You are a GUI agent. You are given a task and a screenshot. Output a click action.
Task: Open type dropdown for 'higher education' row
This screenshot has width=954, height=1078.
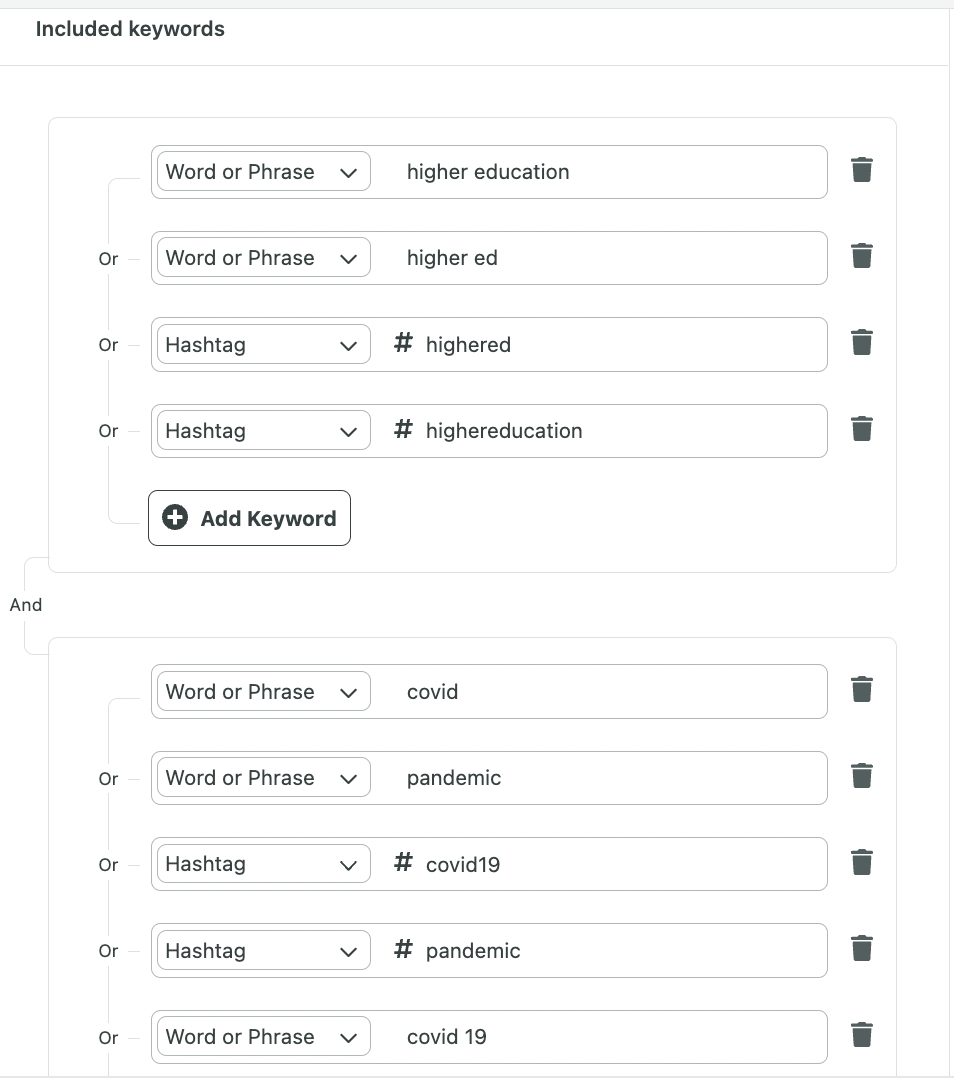[x=264, y=172]
